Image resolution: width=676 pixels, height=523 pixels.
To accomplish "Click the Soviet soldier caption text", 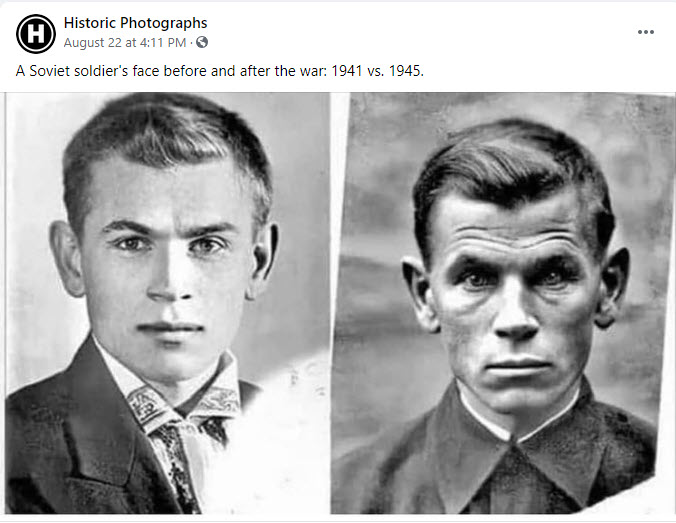I will (220, 71).
